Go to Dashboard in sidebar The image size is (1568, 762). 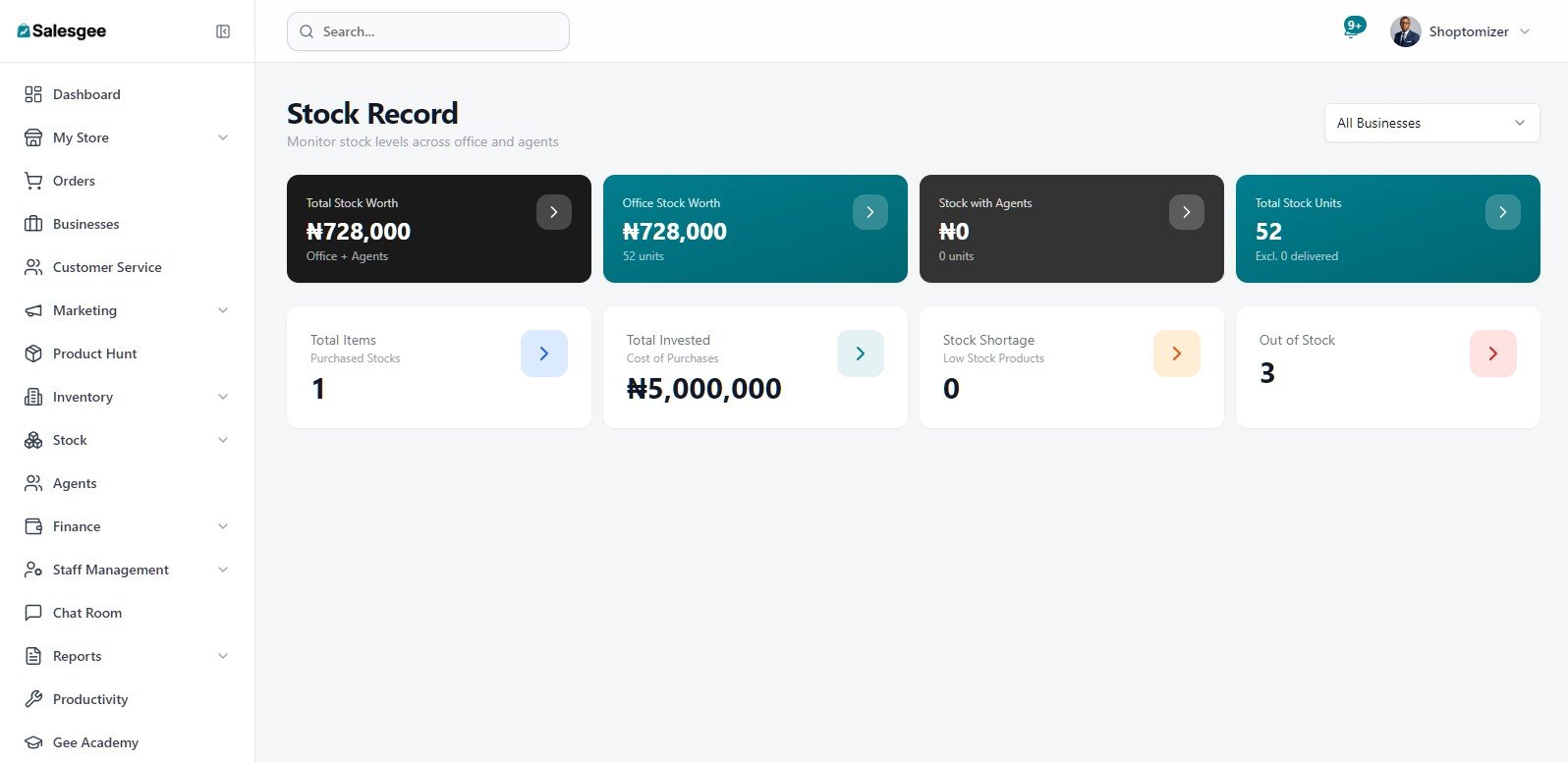(86, 94)
